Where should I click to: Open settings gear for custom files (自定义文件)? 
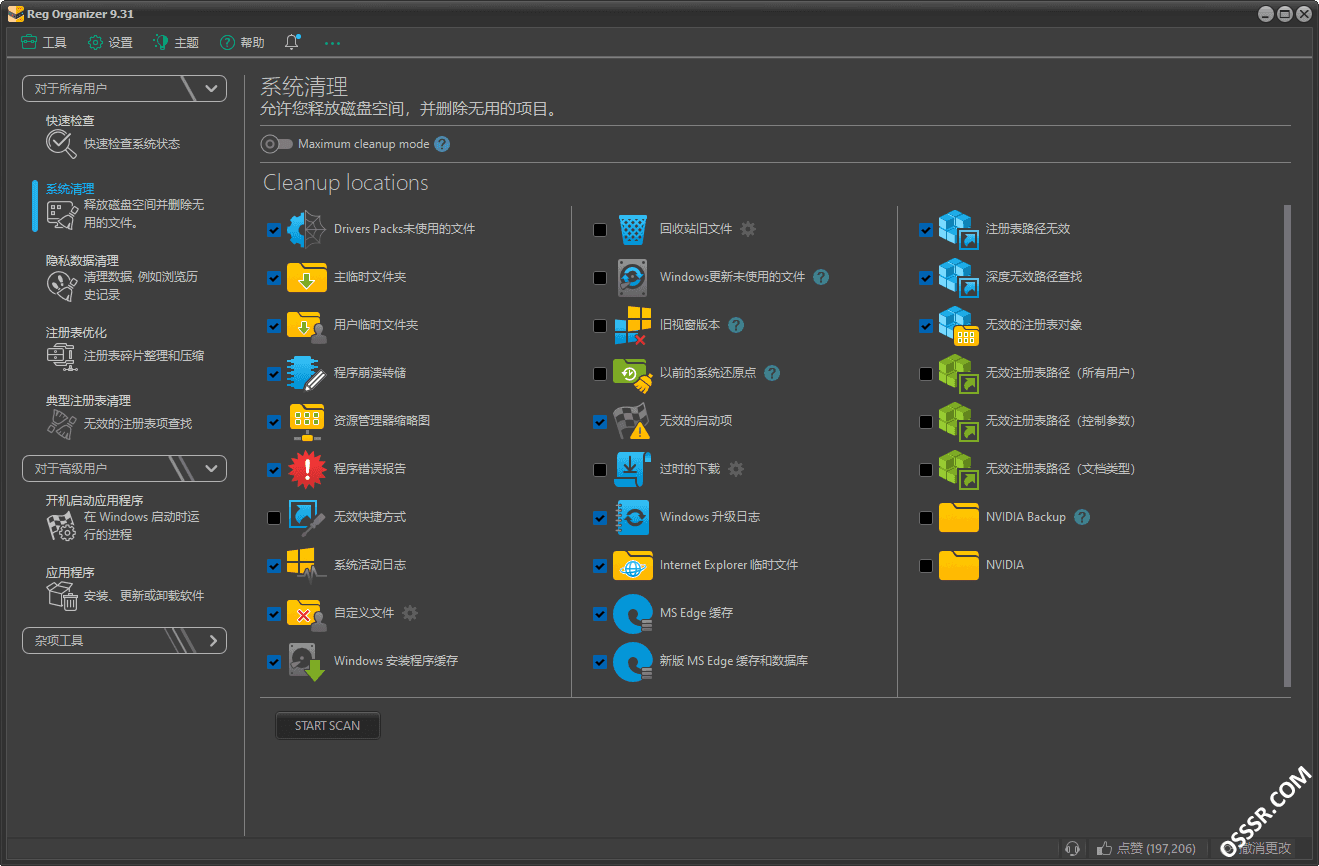coord(410,613)
